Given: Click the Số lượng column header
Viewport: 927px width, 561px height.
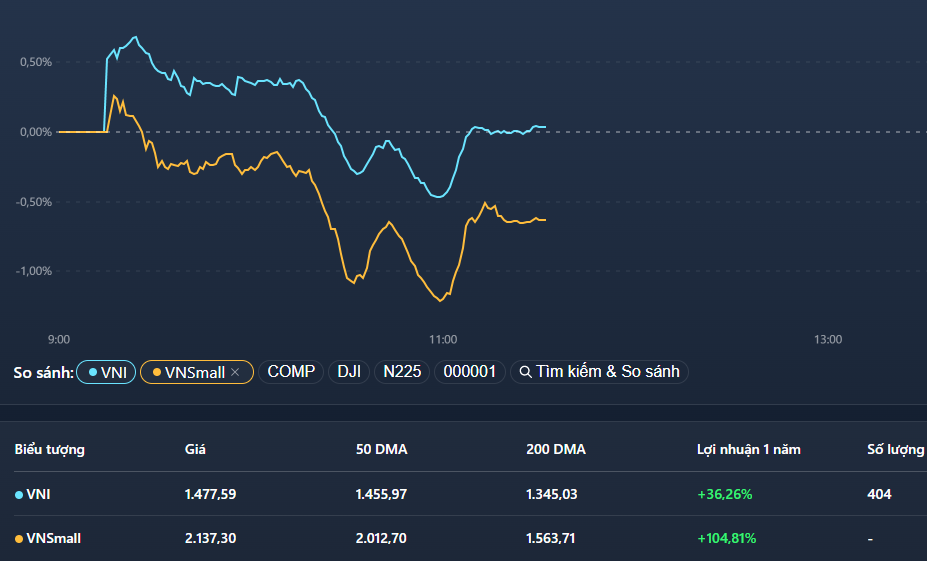Looking at the screenshot, I should [895, 449].
